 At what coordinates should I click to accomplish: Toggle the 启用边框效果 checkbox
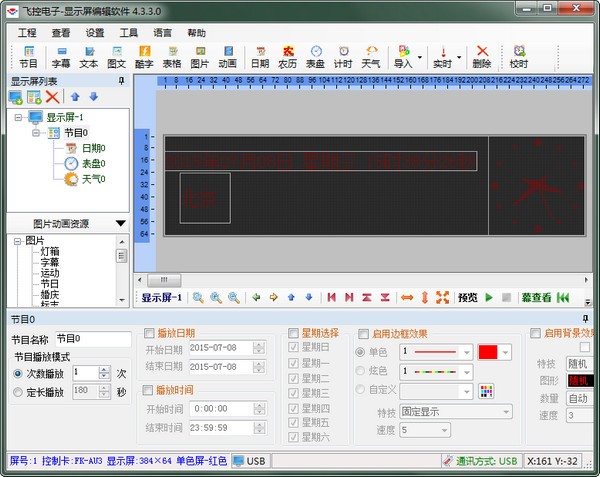click(x=363, y=333)
